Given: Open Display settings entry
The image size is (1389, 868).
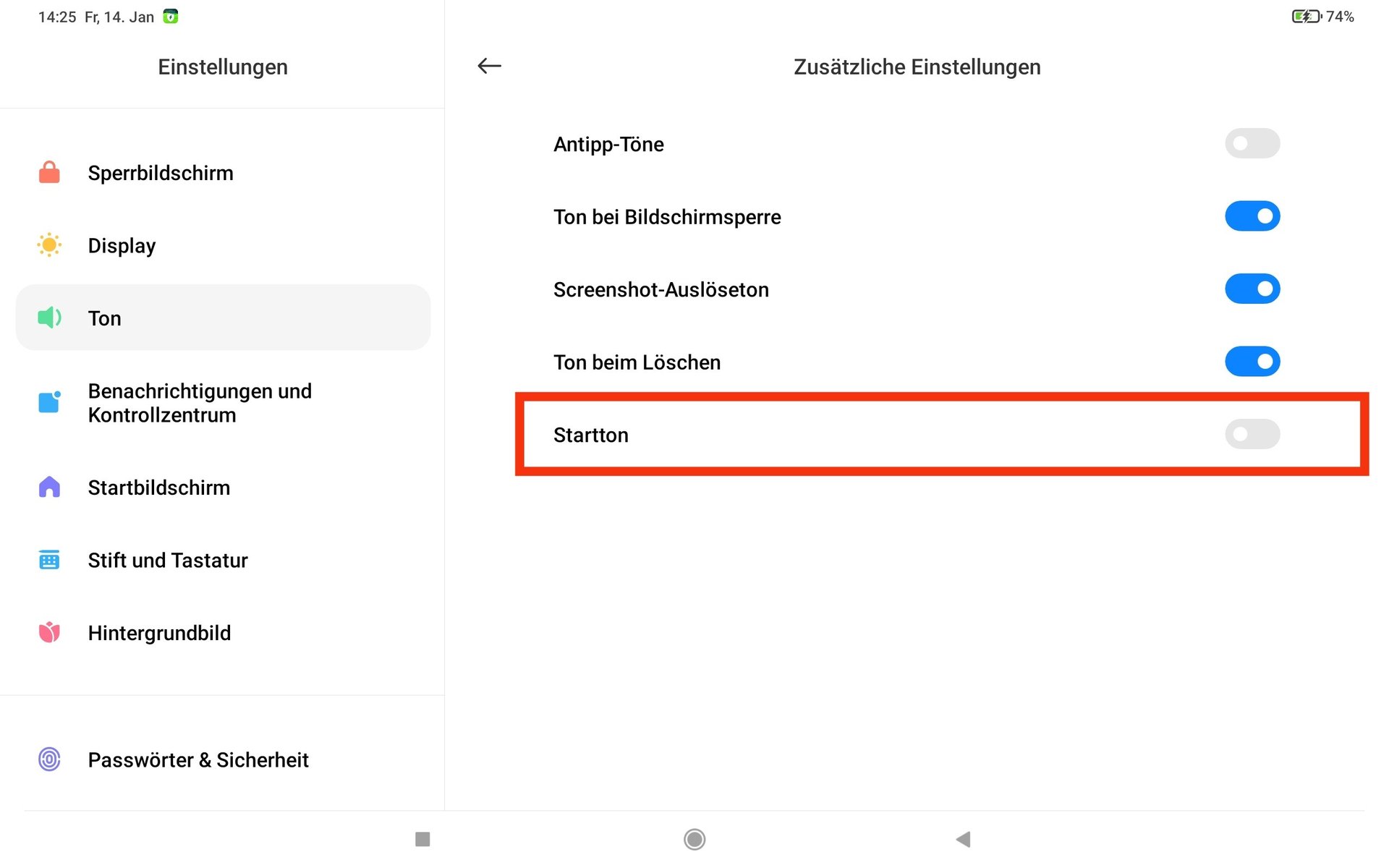Looking at the screenshot, I should pos(223,245).
